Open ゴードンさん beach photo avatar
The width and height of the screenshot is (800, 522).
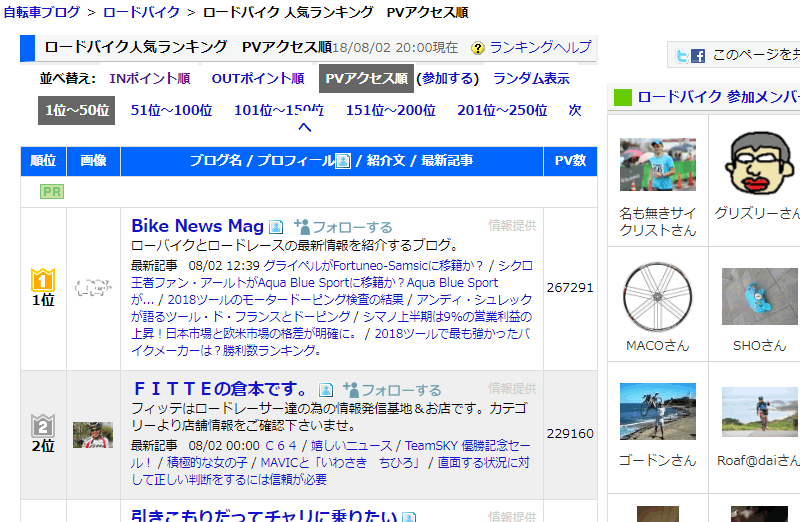(658, 411)
